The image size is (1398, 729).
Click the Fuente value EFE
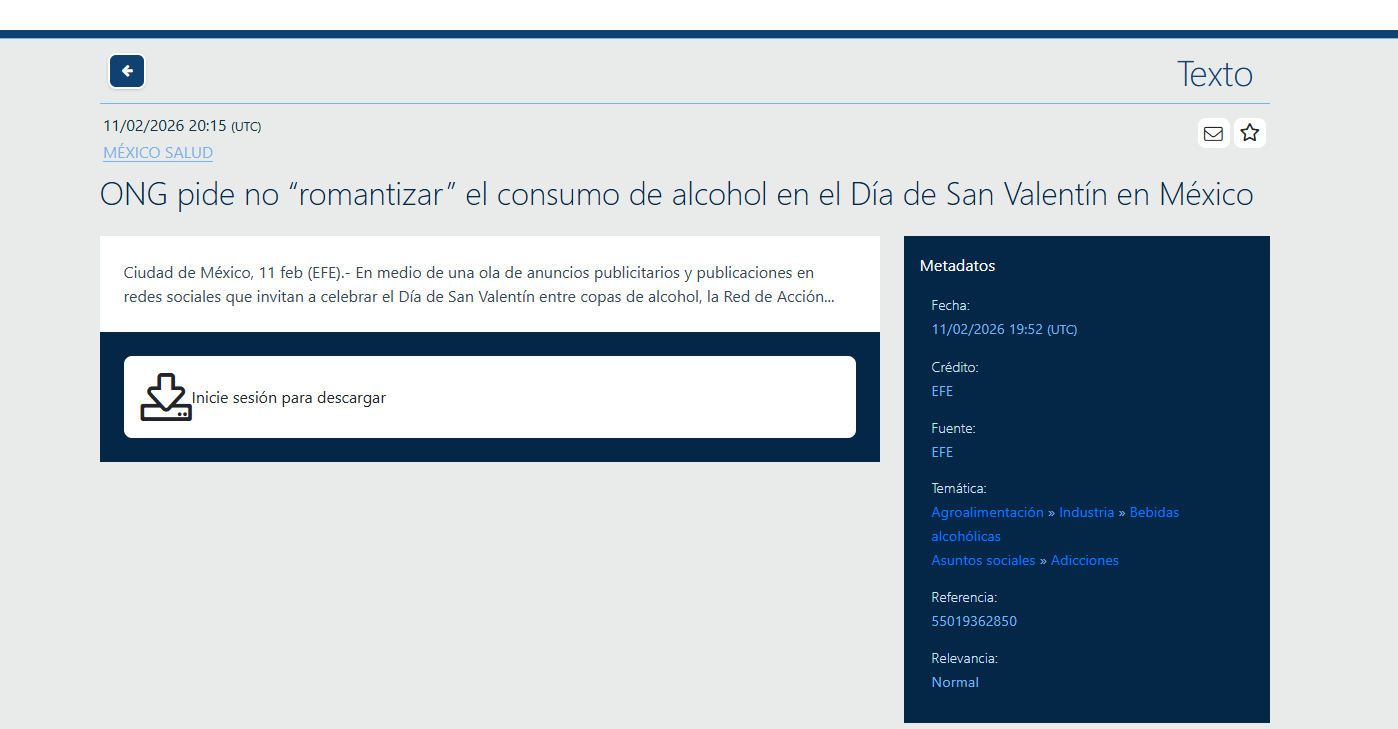942,452
